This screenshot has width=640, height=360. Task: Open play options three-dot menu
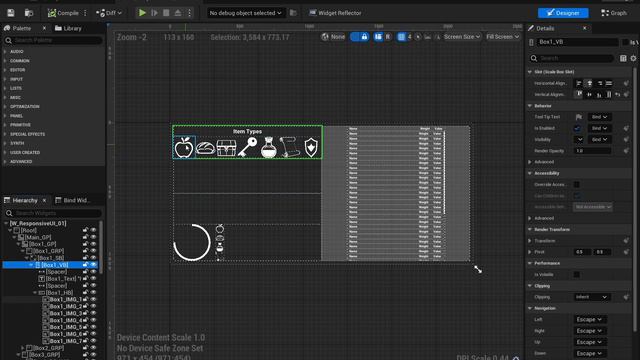click(x=189, y=13)
